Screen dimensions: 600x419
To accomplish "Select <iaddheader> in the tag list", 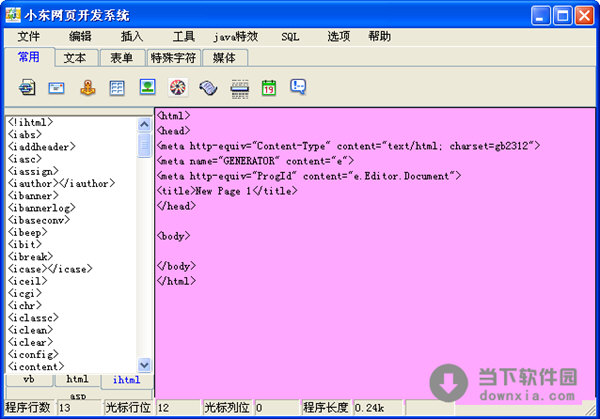I will [x=42, y=147].
